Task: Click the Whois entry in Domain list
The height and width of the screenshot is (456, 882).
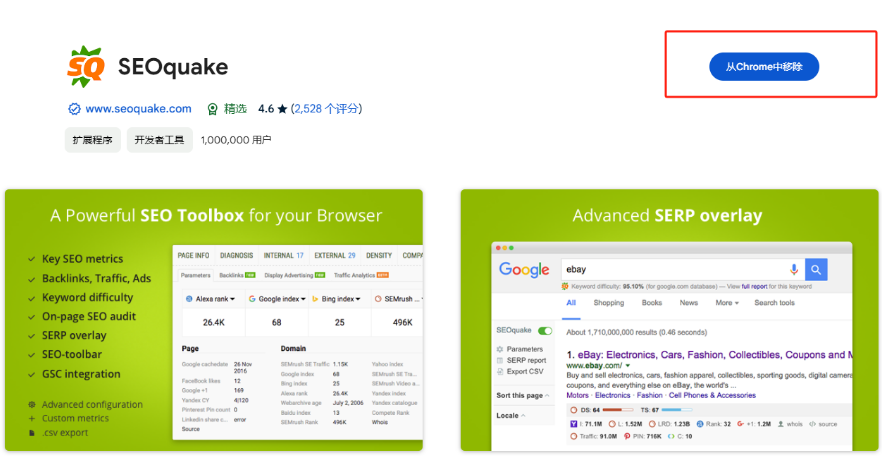Action: pyautogui.click(x=380, y=422)
